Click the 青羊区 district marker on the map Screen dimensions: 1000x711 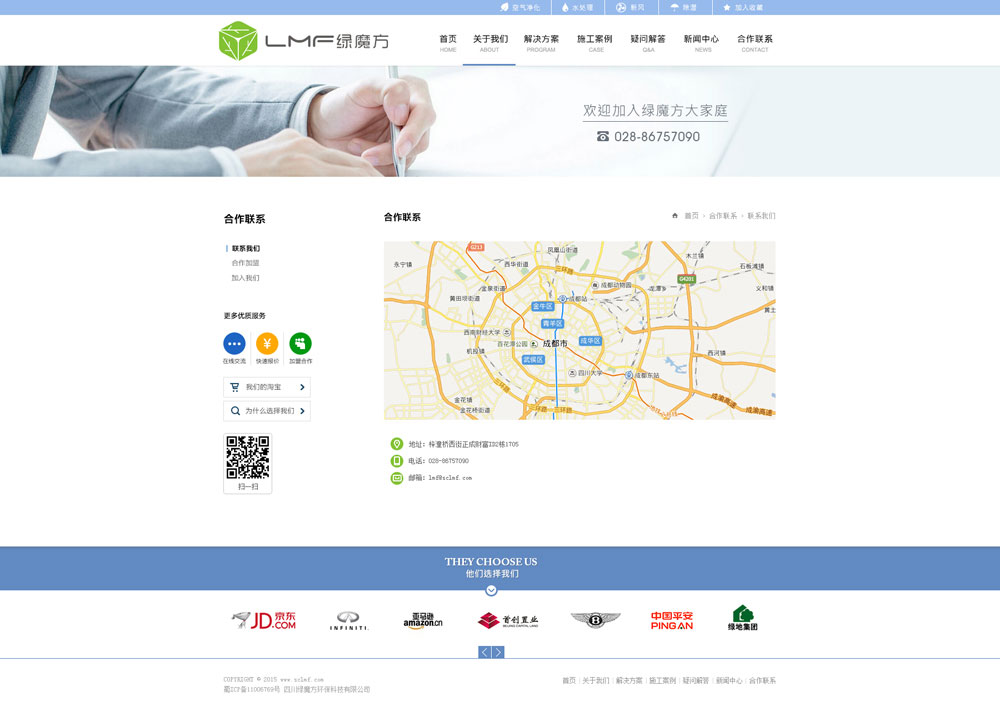(552, 323)
